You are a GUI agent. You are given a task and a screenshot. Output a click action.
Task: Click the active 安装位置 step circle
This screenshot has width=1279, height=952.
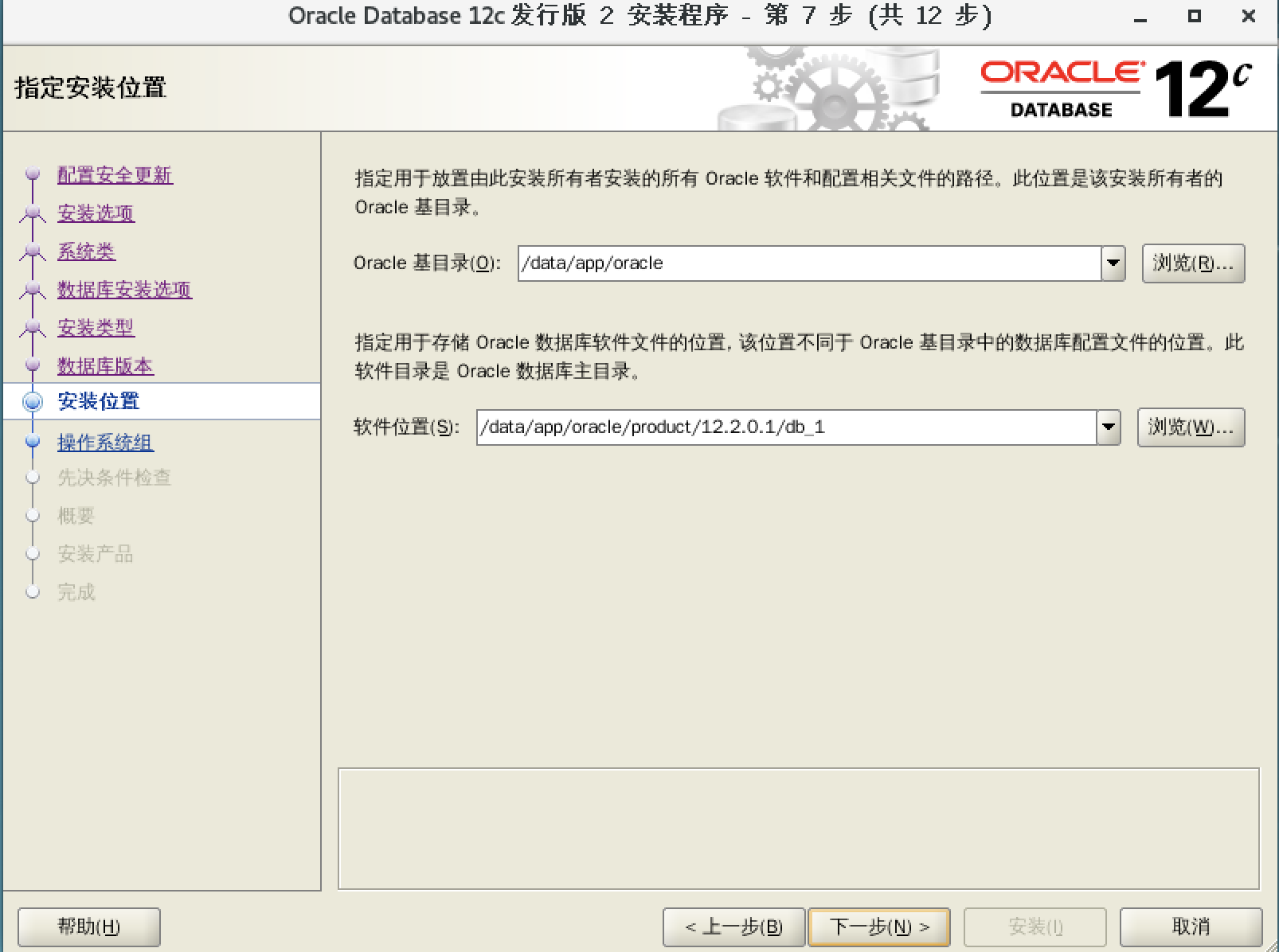coord(32,403)
